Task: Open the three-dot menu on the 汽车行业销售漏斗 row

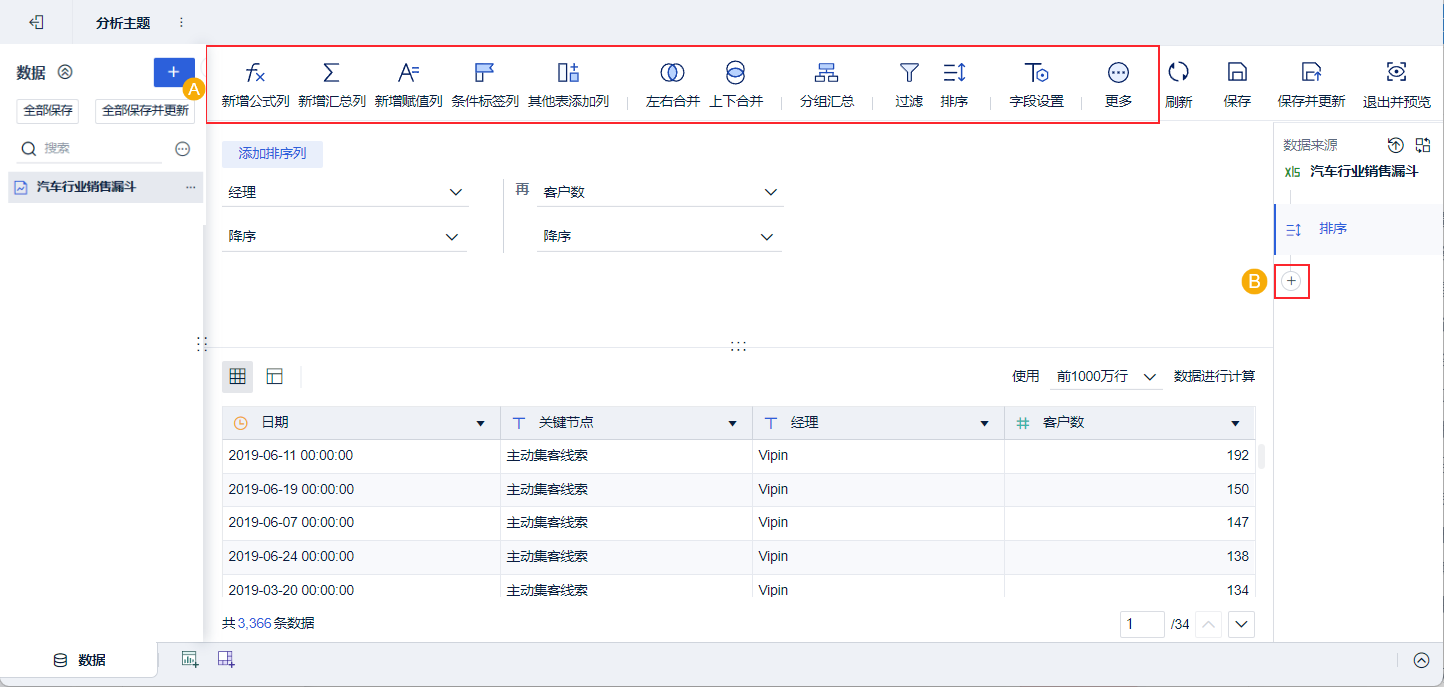Action: tap(190, 187)
